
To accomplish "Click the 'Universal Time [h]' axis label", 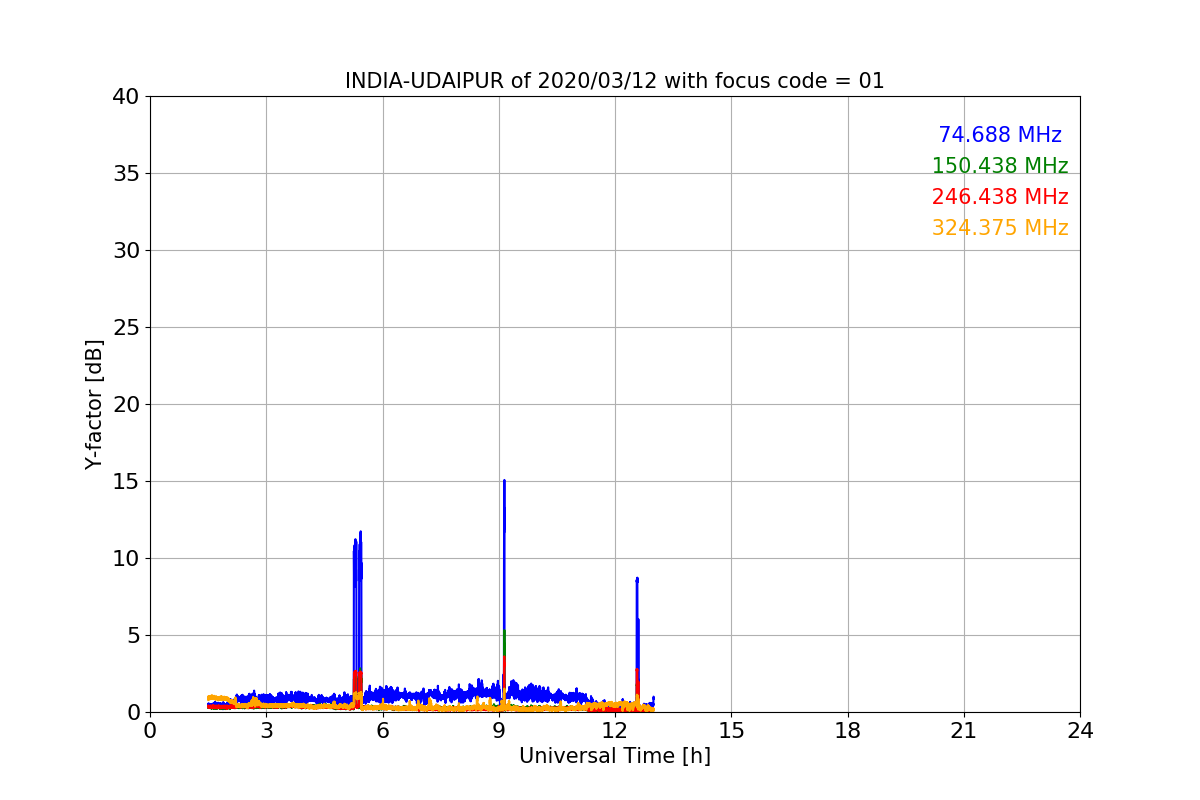I will 615,756.
